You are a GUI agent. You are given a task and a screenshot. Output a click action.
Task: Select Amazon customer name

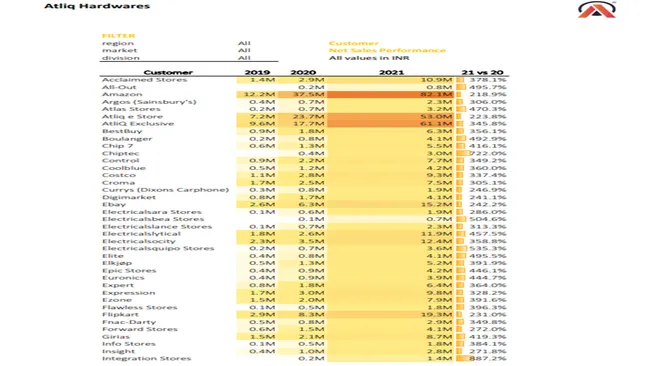click(x=122, y=94)
